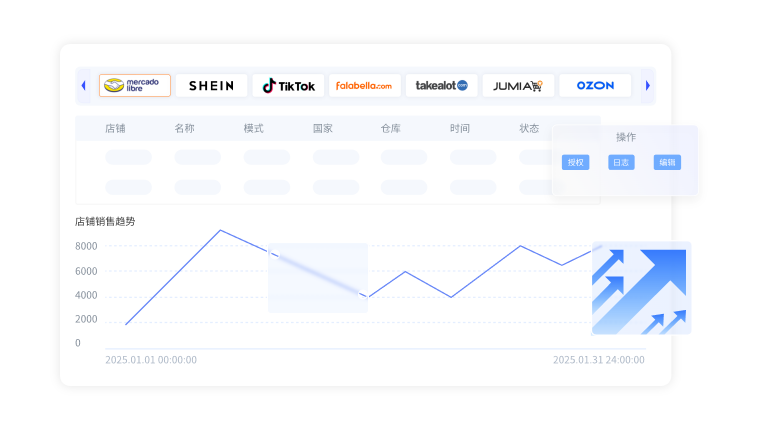This screenshot has width=760, height=430.
Task: Open the JUMIA platform tab
Action: pyautogui.click(x=518, y=86)
